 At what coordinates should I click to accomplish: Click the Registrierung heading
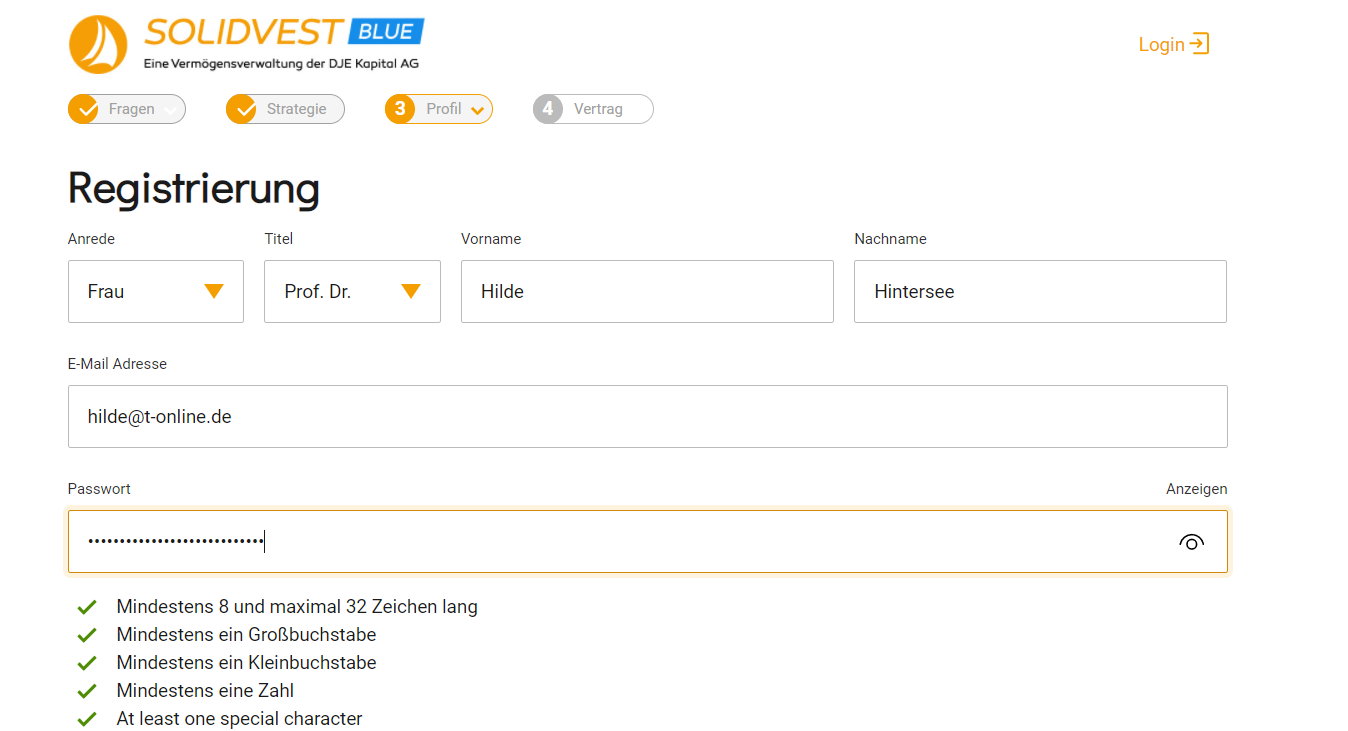[x=194, y=188]
